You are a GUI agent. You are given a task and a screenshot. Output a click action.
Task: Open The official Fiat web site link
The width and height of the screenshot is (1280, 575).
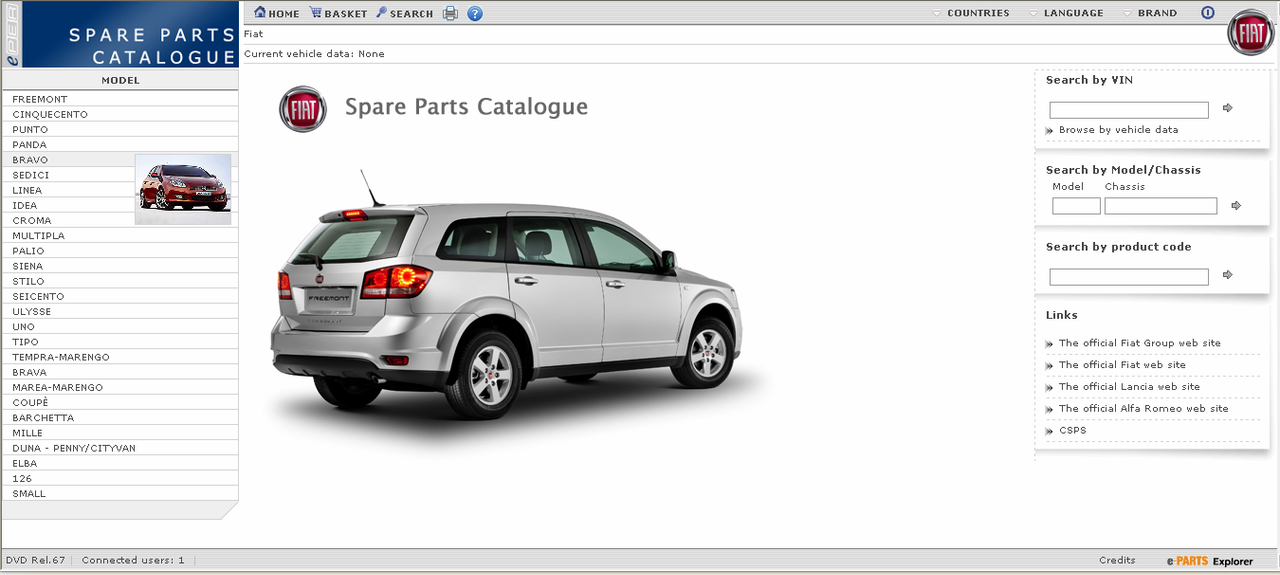(x=1122, y=365)
